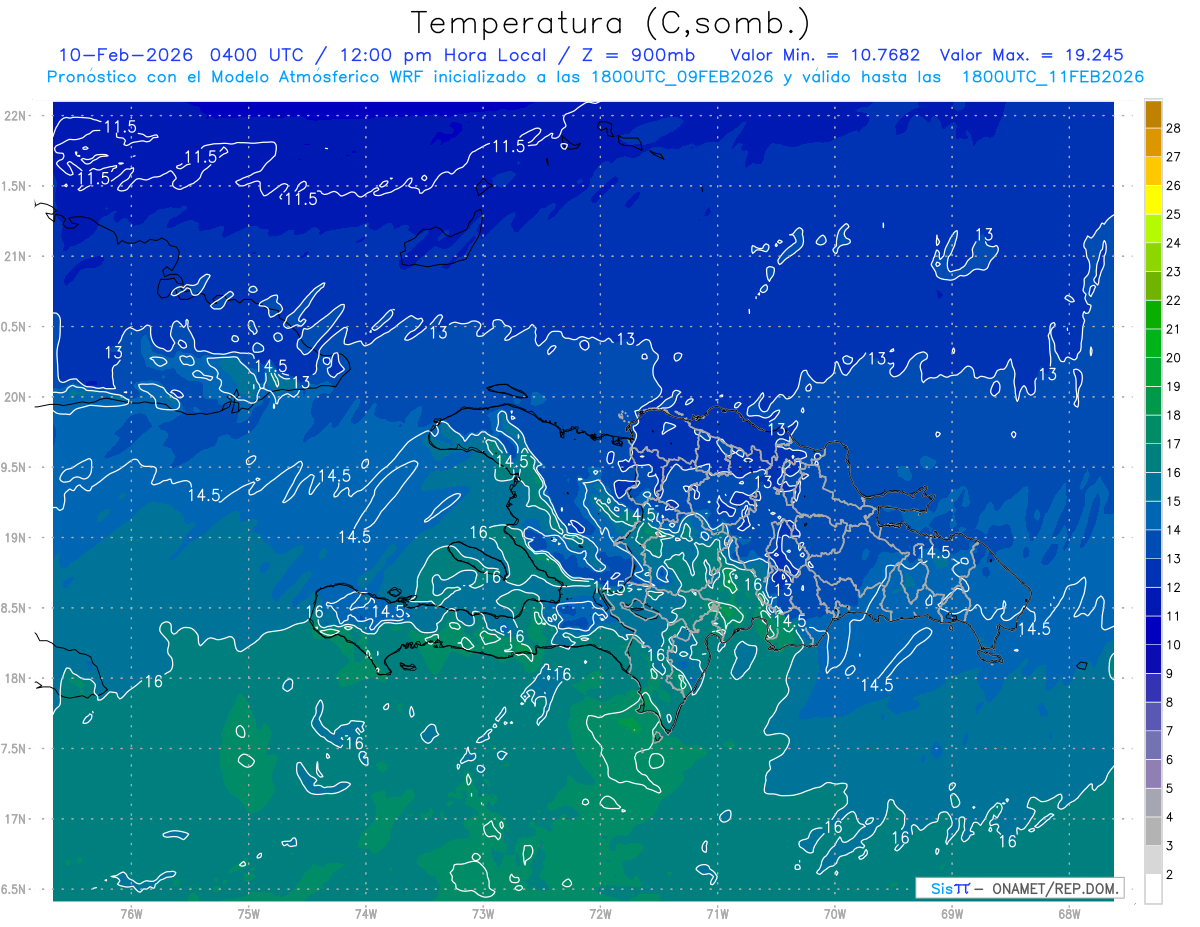Viewport: 1200px width, 927px height.
Task: Click the topmost brown-orange swatch above 28
Action: click(x=1153, y=113)
